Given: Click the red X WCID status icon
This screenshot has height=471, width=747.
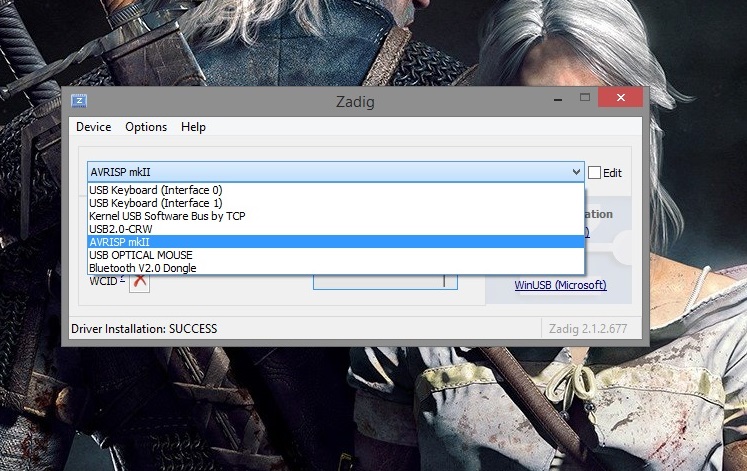Looking at the screenshot, I should point(140,281).
